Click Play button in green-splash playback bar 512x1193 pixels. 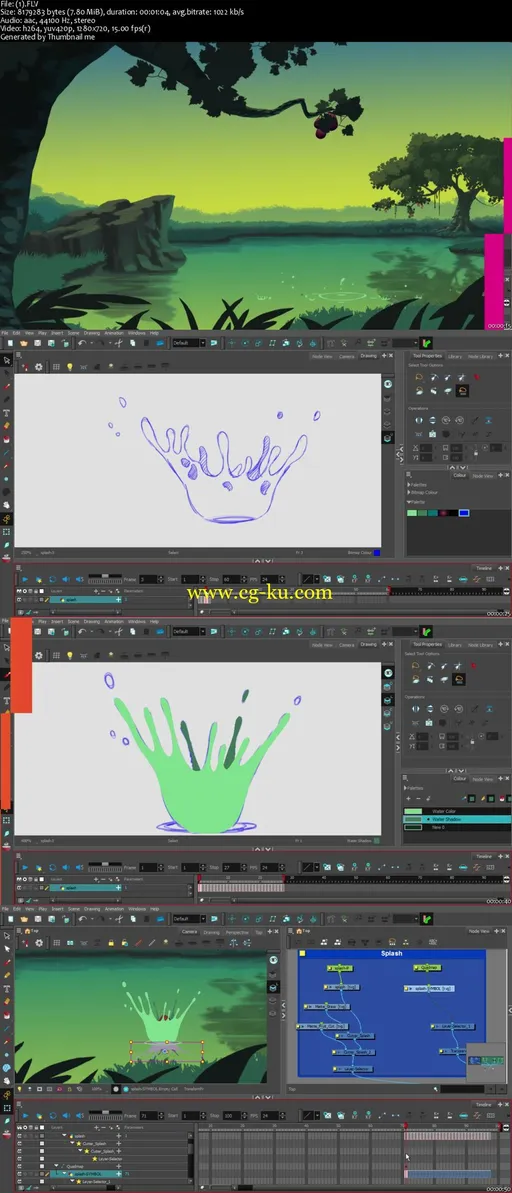coord(25,867)
